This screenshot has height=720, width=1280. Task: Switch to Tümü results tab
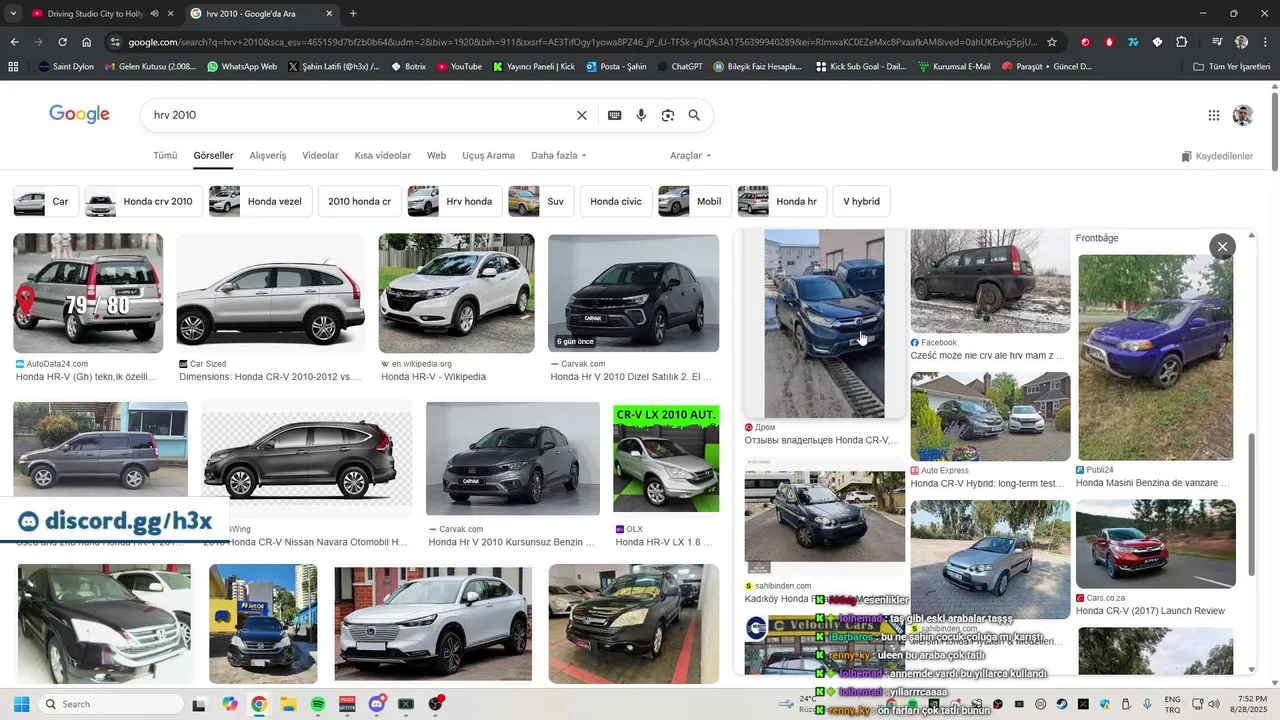[165, 156]
